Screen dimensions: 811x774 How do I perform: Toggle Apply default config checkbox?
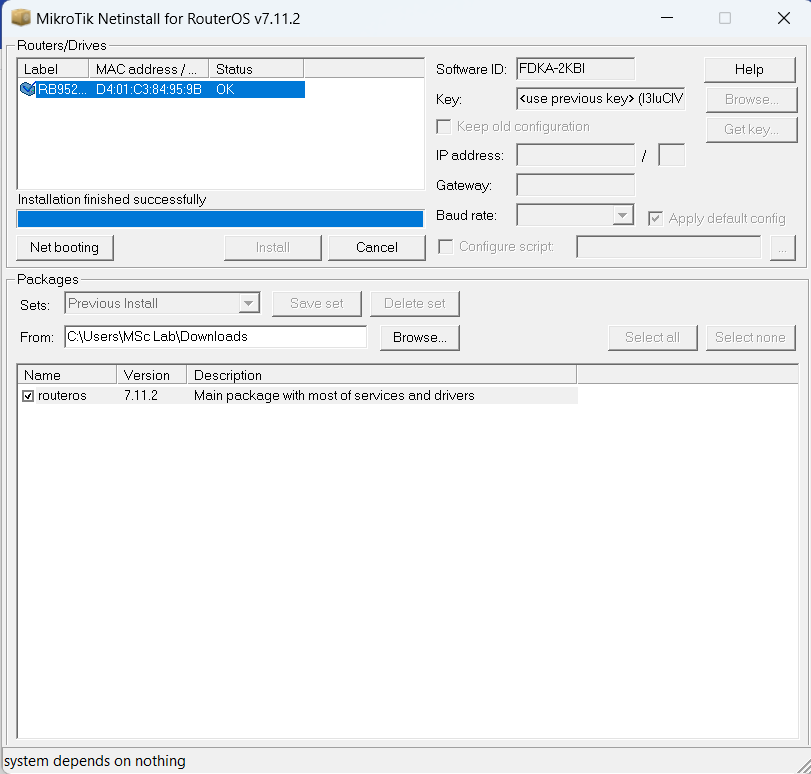[x=655, y=218]
